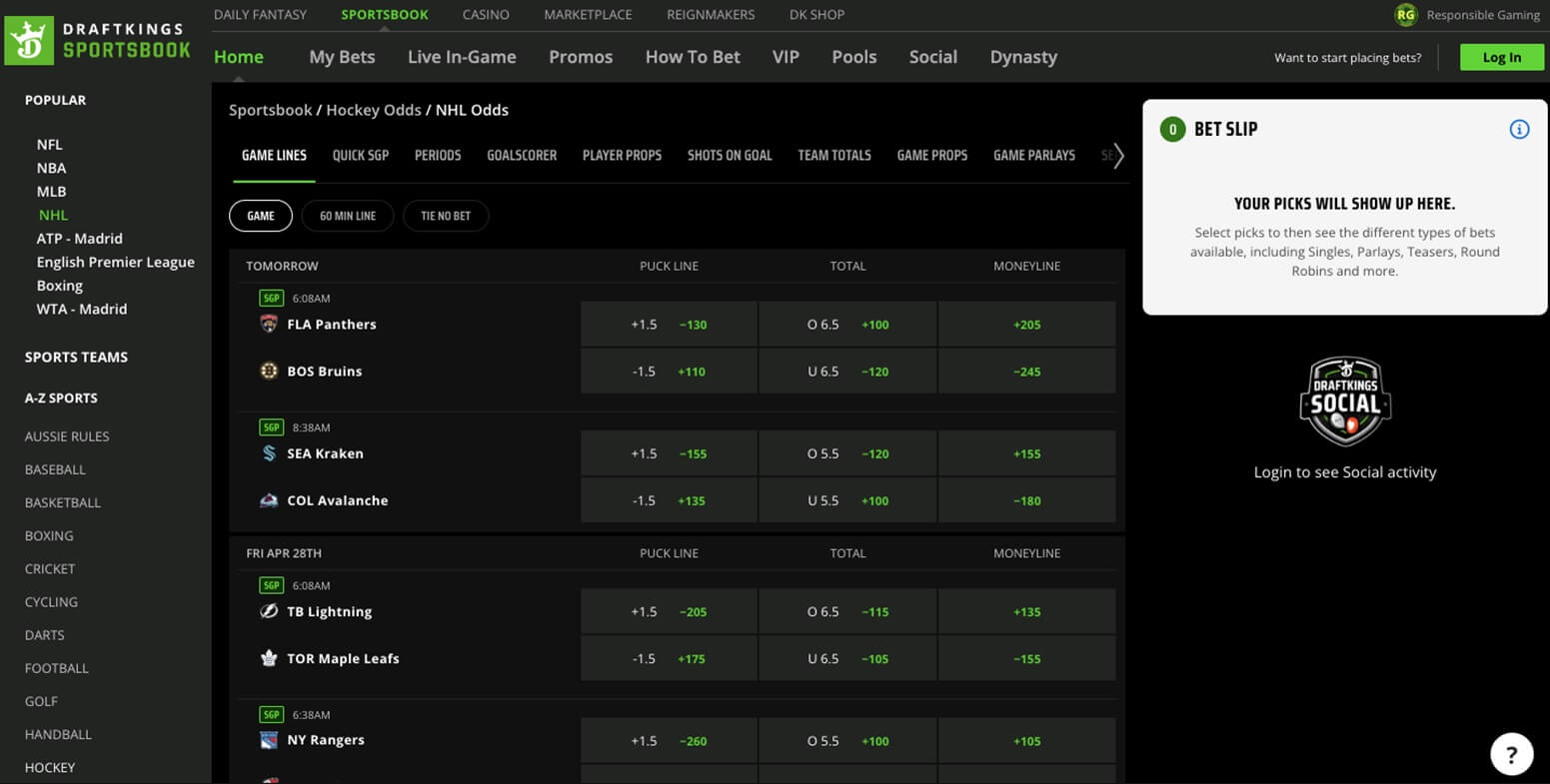Open the Goalscorer tab
The height and width of the screenshot is (784, 1550).
[x=522, y=155]
